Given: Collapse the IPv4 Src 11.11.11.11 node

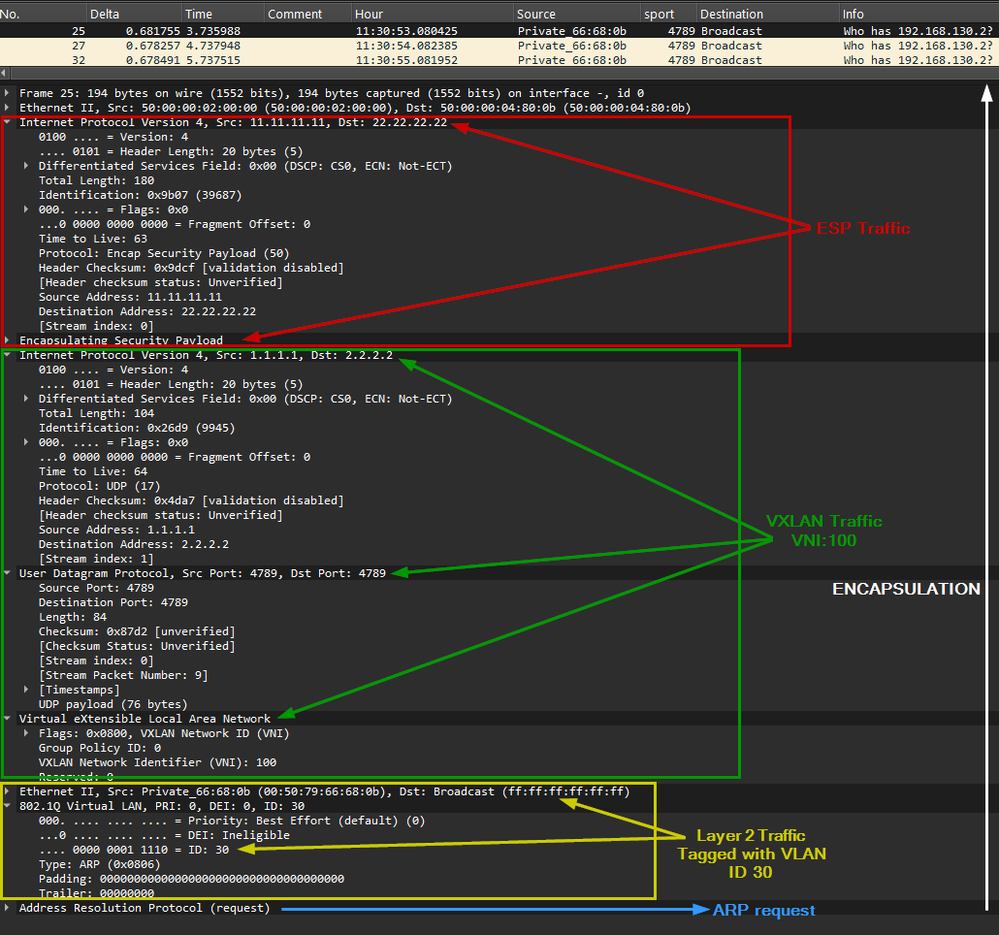Looking at the screenshot, I should [x=7, y=122].
